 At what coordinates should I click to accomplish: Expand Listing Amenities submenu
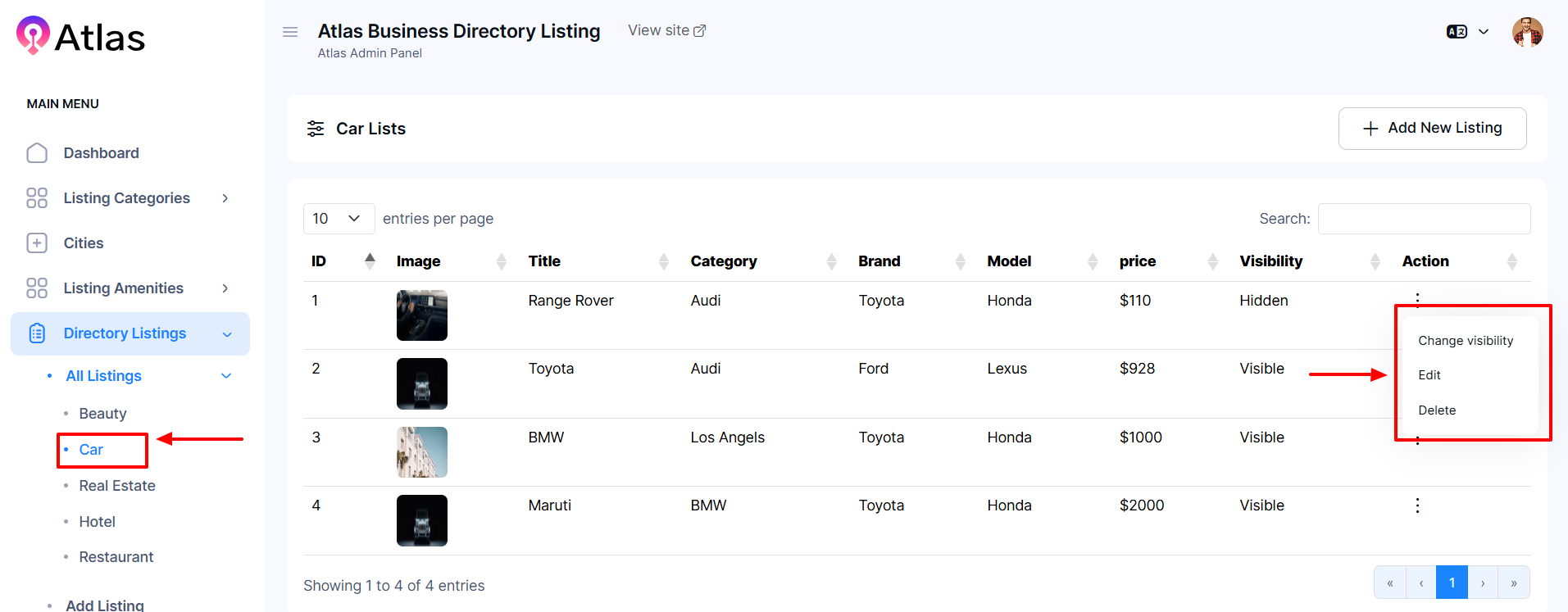pyautogui.click(x=225, y=288)
